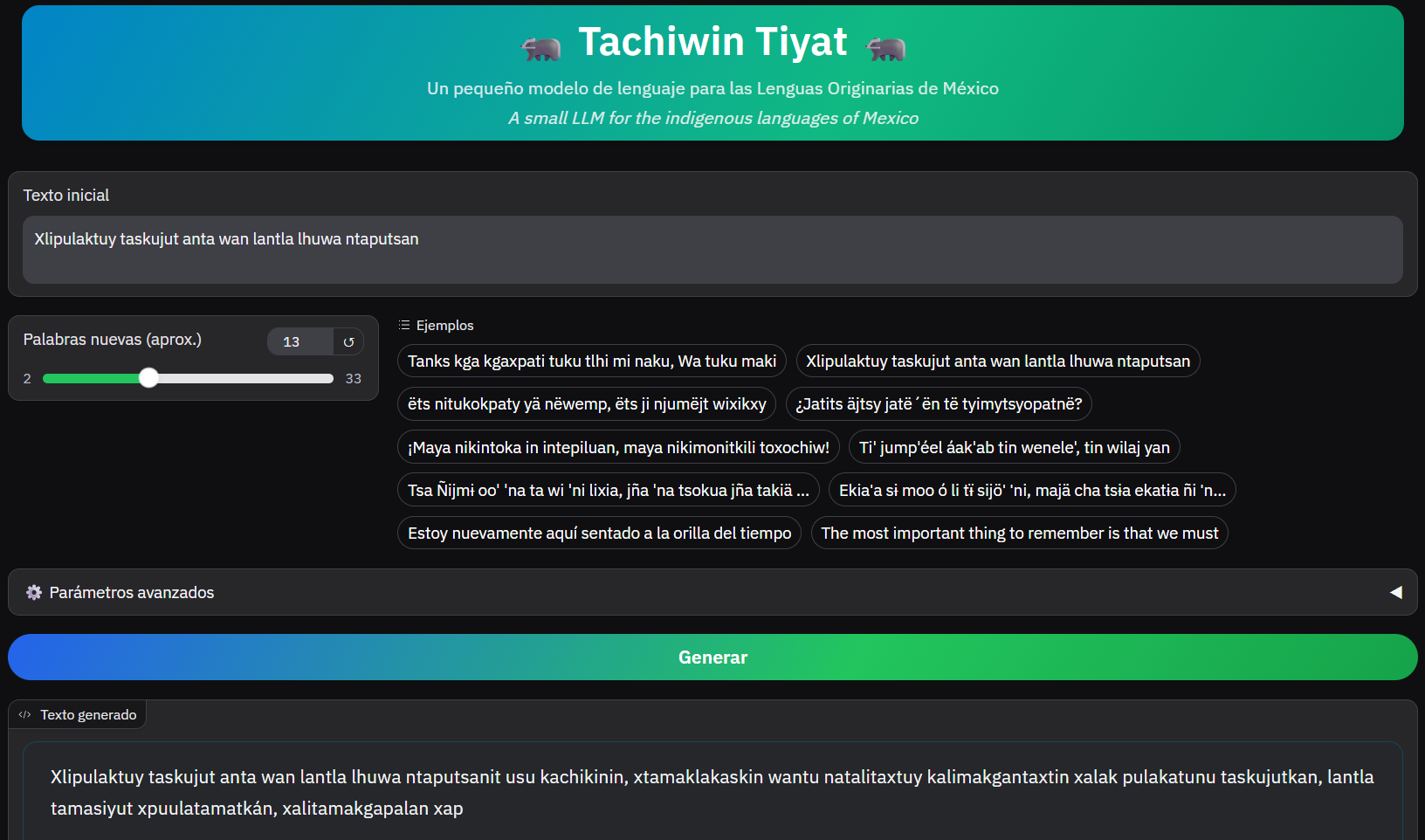Choose example 'Estoy nuevamente aquí sentado'
This screenshot has height=840, width=1425.
click(x=600, y=533)
